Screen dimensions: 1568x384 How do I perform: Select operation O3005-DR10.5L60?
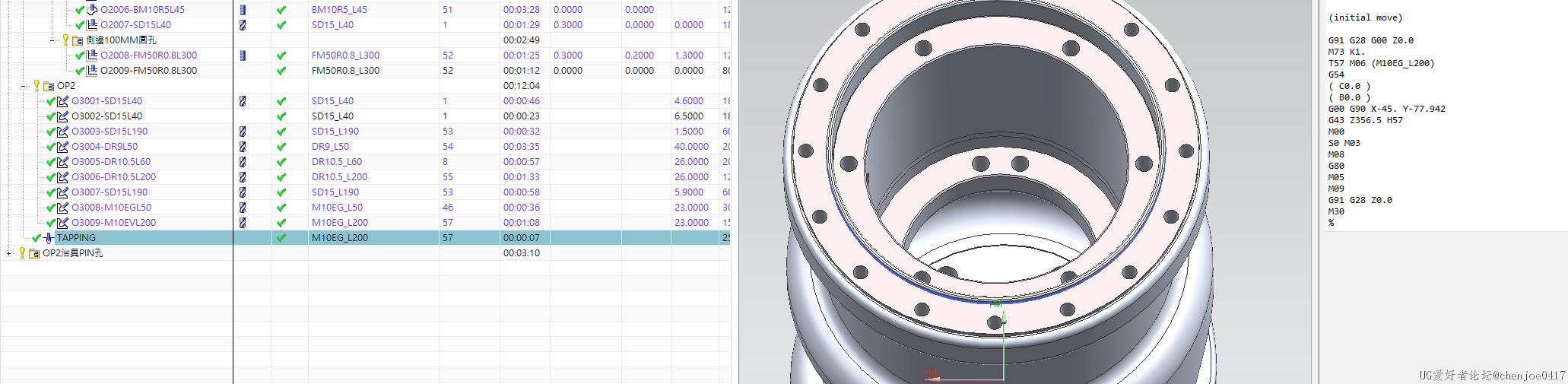(111, 162)
